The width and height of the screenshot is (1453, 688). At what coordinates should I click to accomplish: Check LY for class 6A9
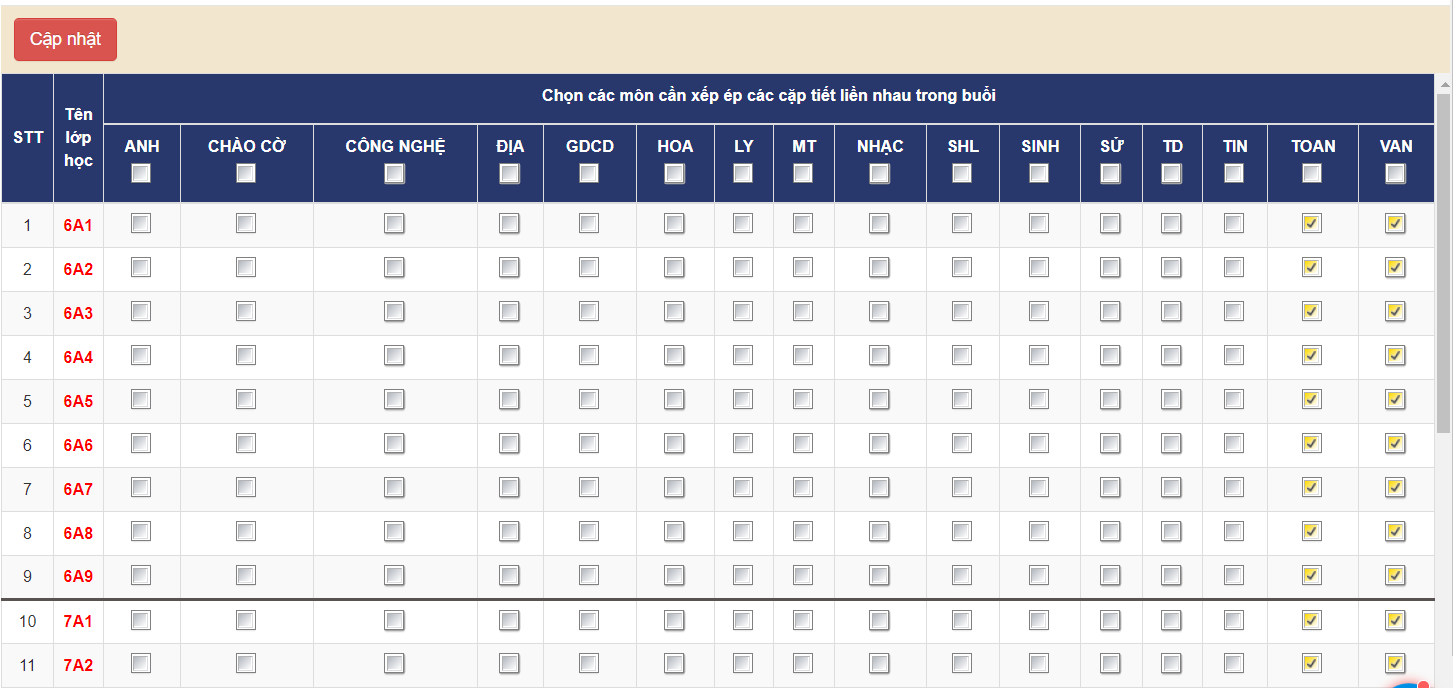click(x=742, y=576)
